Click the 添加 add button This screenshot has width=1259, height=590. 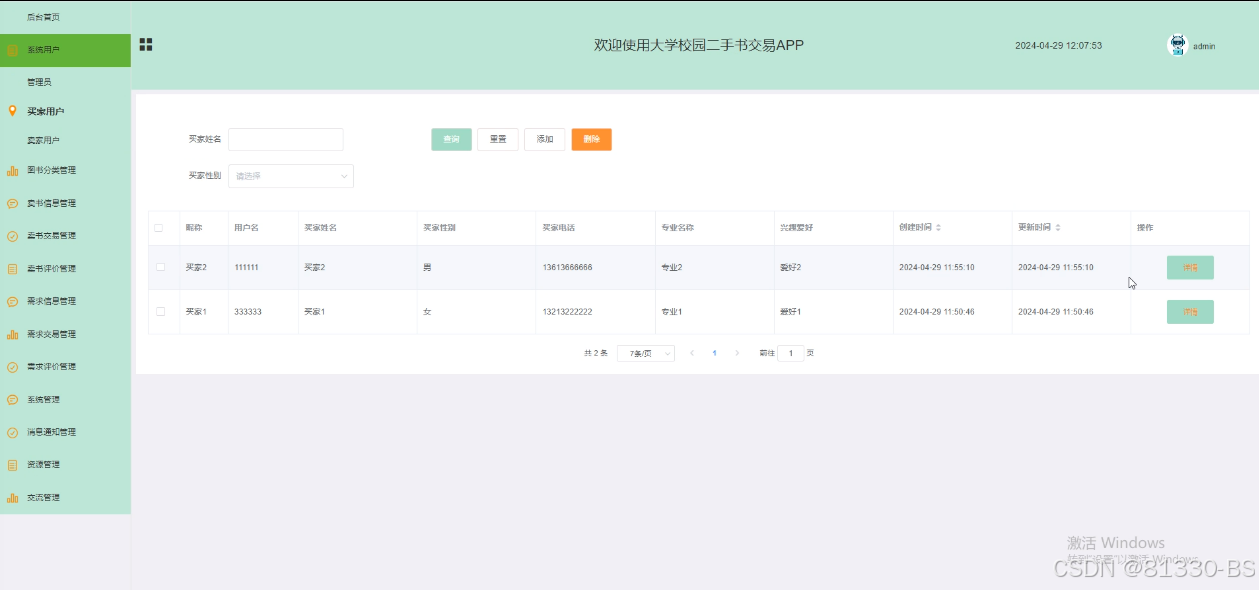tap(545, 139)
